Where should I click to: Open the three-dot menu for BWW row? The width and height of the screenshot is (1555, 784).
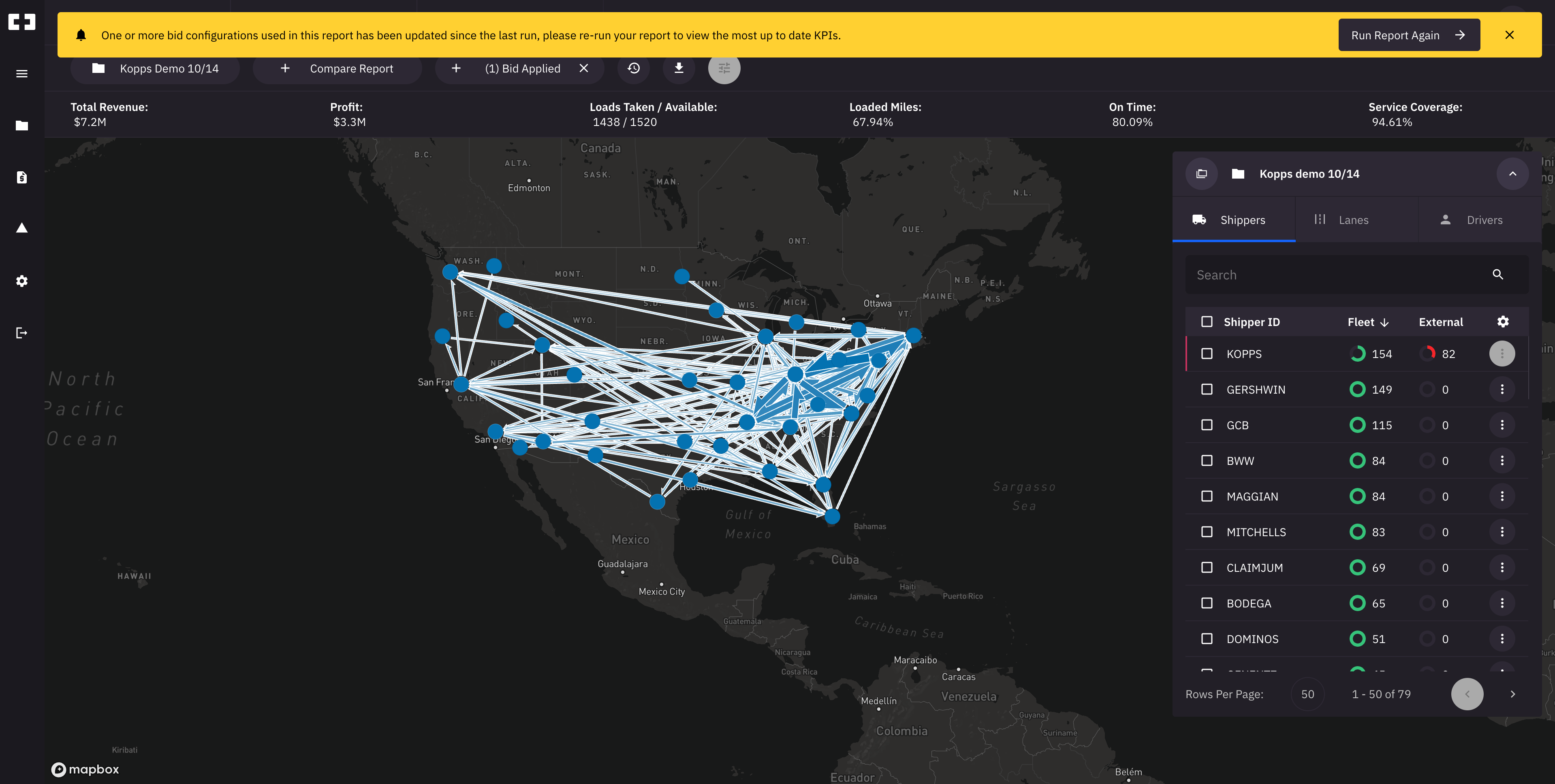(x=1502, y=460)
